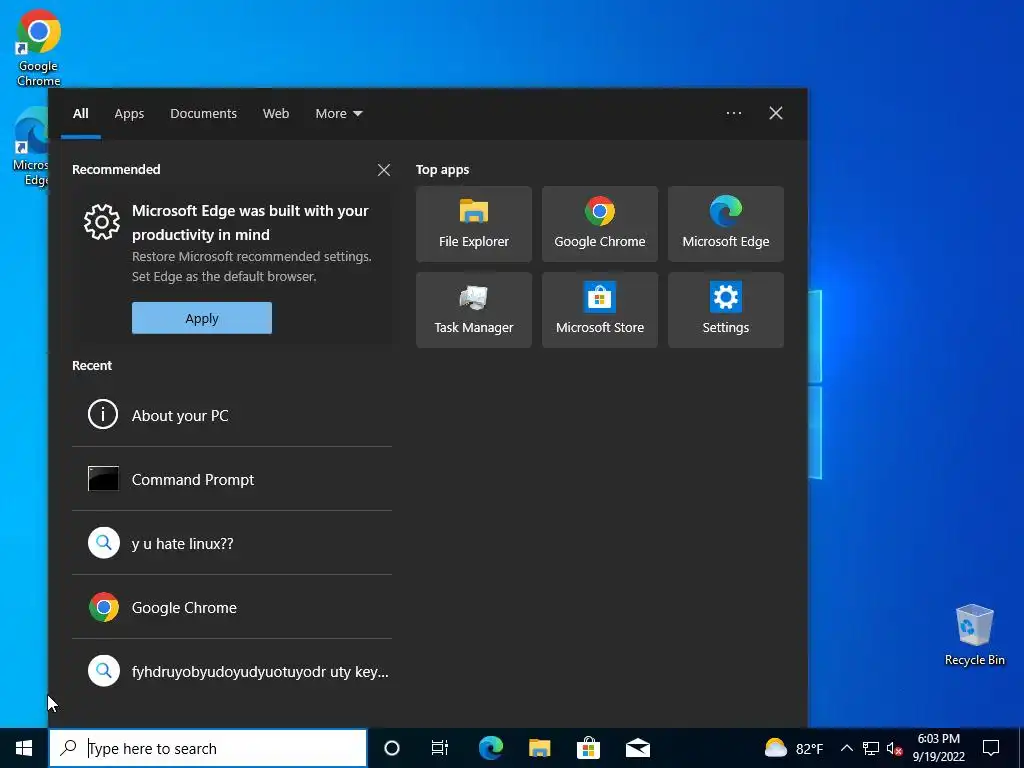Click the gear icon in Recommended card
The height and width of the screenshot is (768, 1024).
102,223
